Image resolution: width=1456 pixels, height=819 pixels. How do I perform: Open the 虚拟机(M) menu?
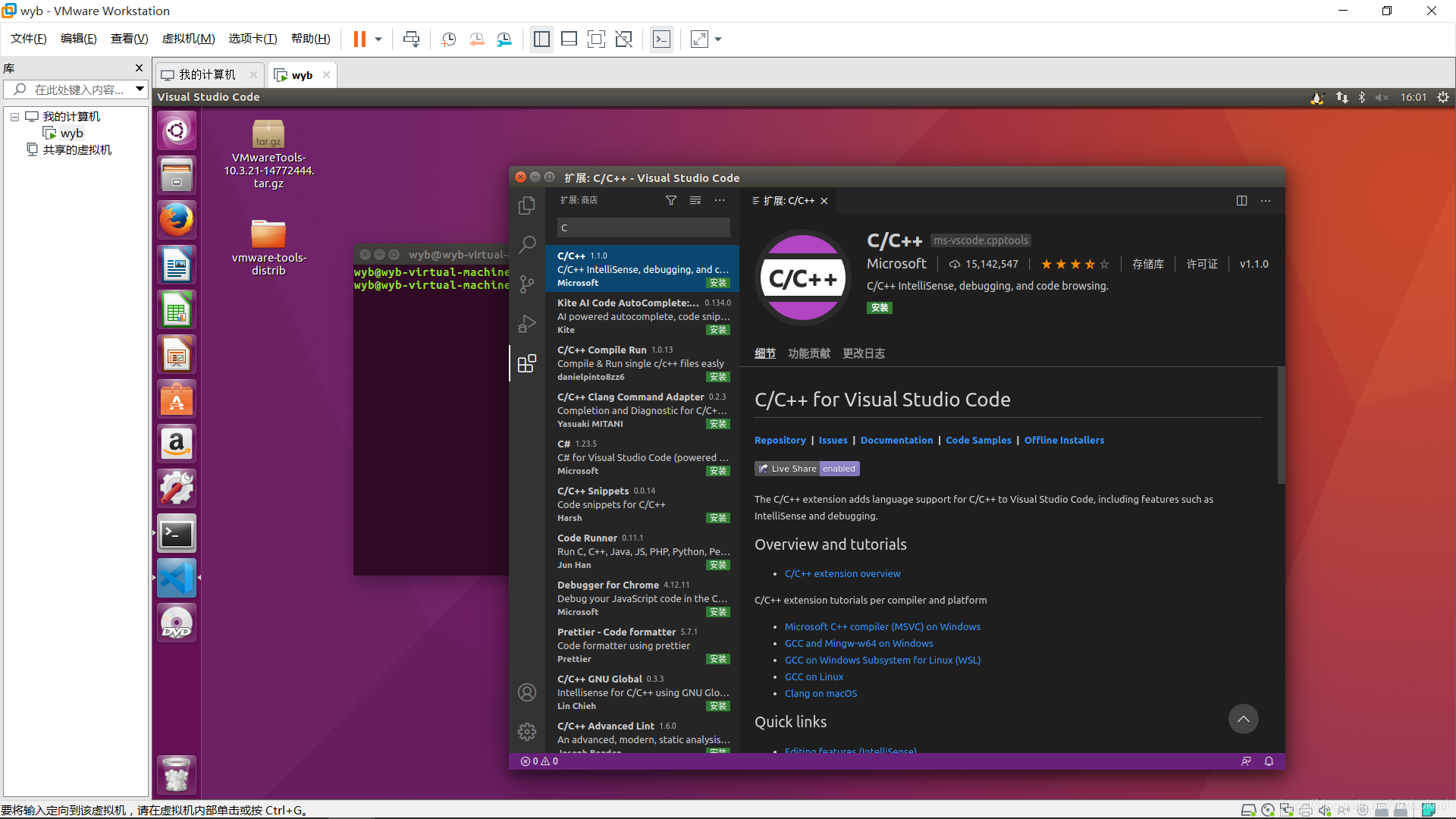(188, 39)
